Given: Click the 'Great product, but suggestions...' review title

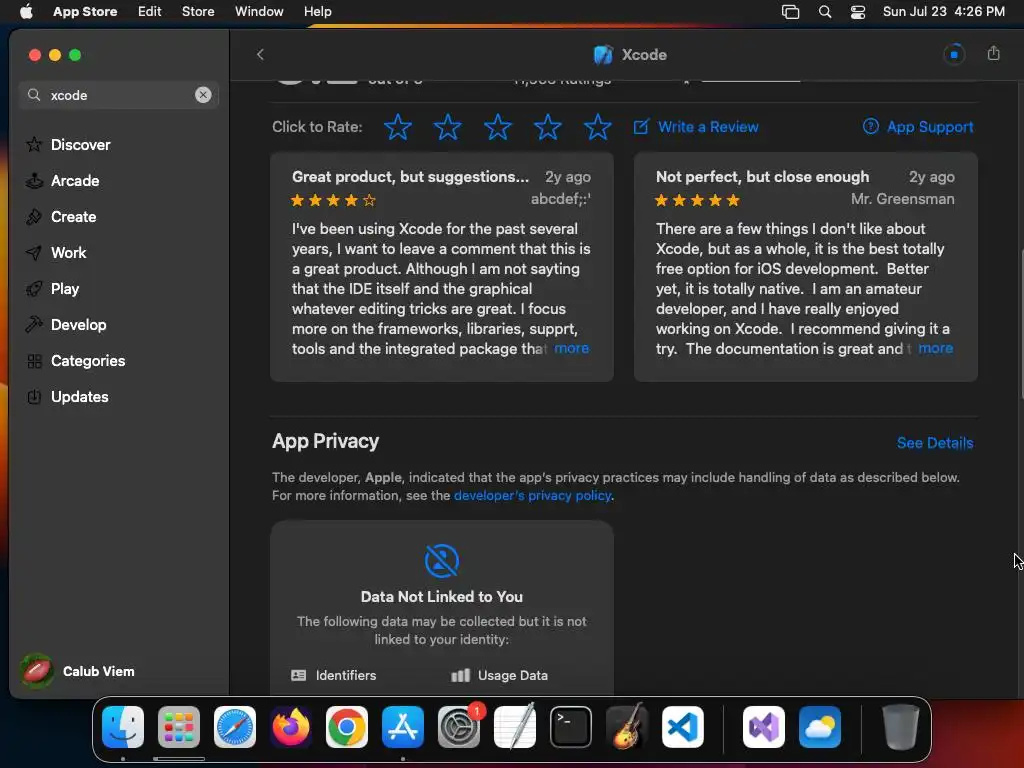Looking at the screenshot, I should (x=410, y=177).
